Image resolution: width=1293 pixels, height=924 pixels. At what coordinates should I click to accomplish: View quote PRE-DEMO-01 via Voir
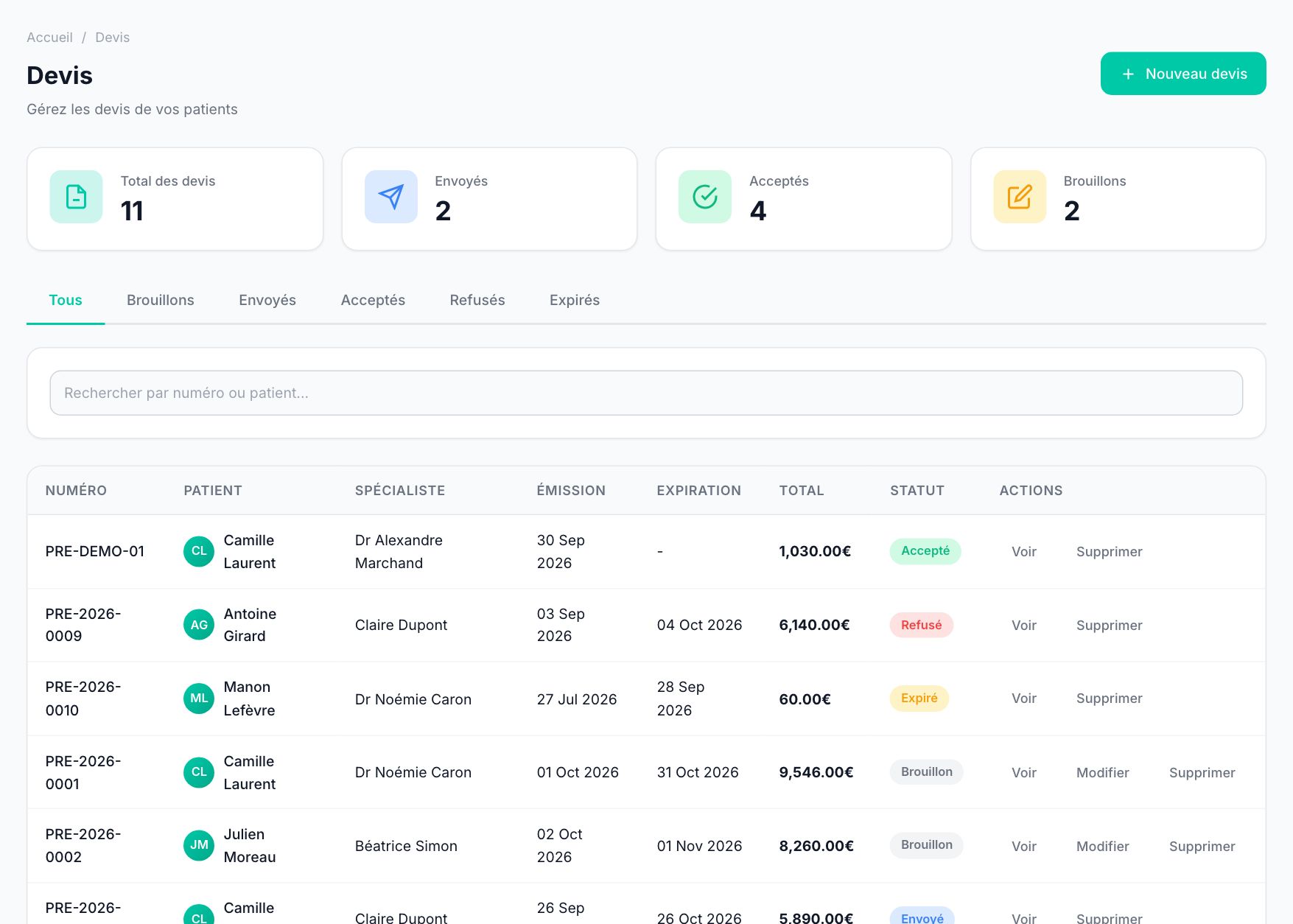click(1024, 551)
